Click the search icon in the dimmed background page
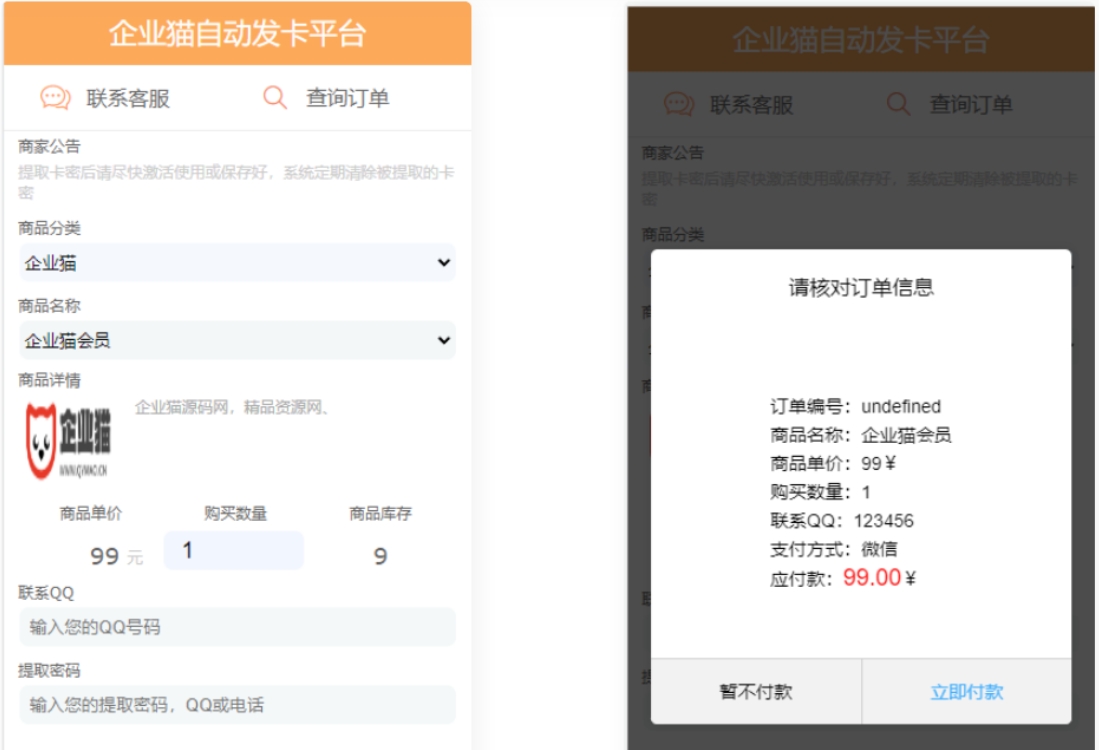 coord(898,102)
